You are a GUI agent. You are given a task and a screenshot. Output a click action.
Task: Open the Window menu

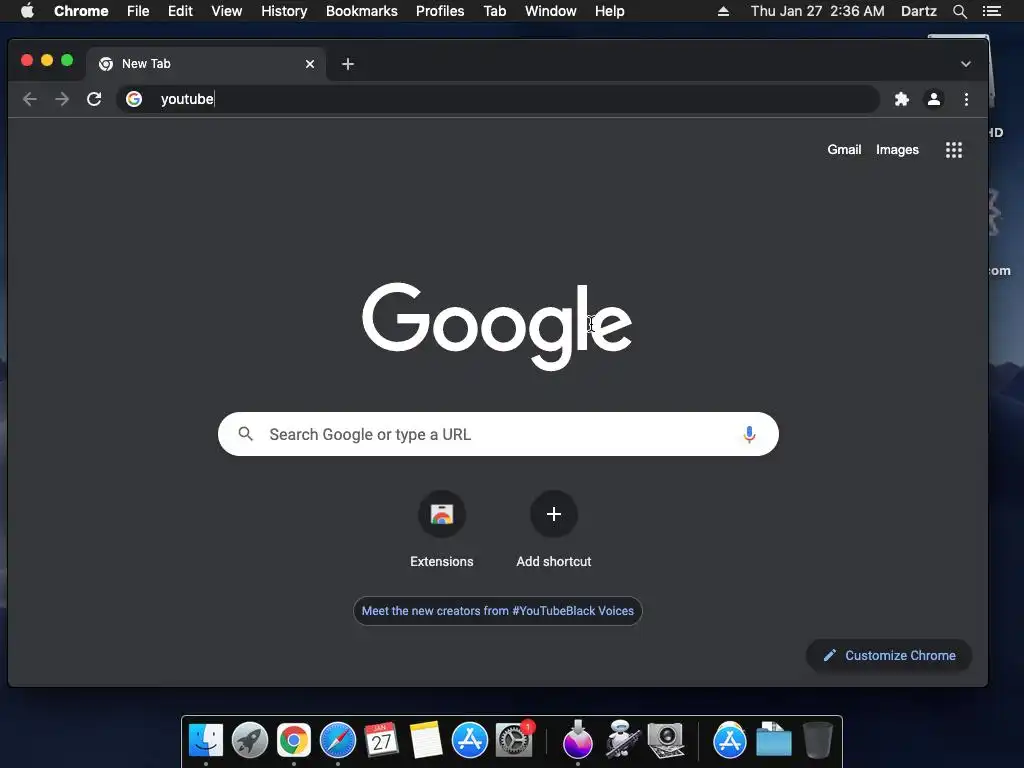point(551,11)
